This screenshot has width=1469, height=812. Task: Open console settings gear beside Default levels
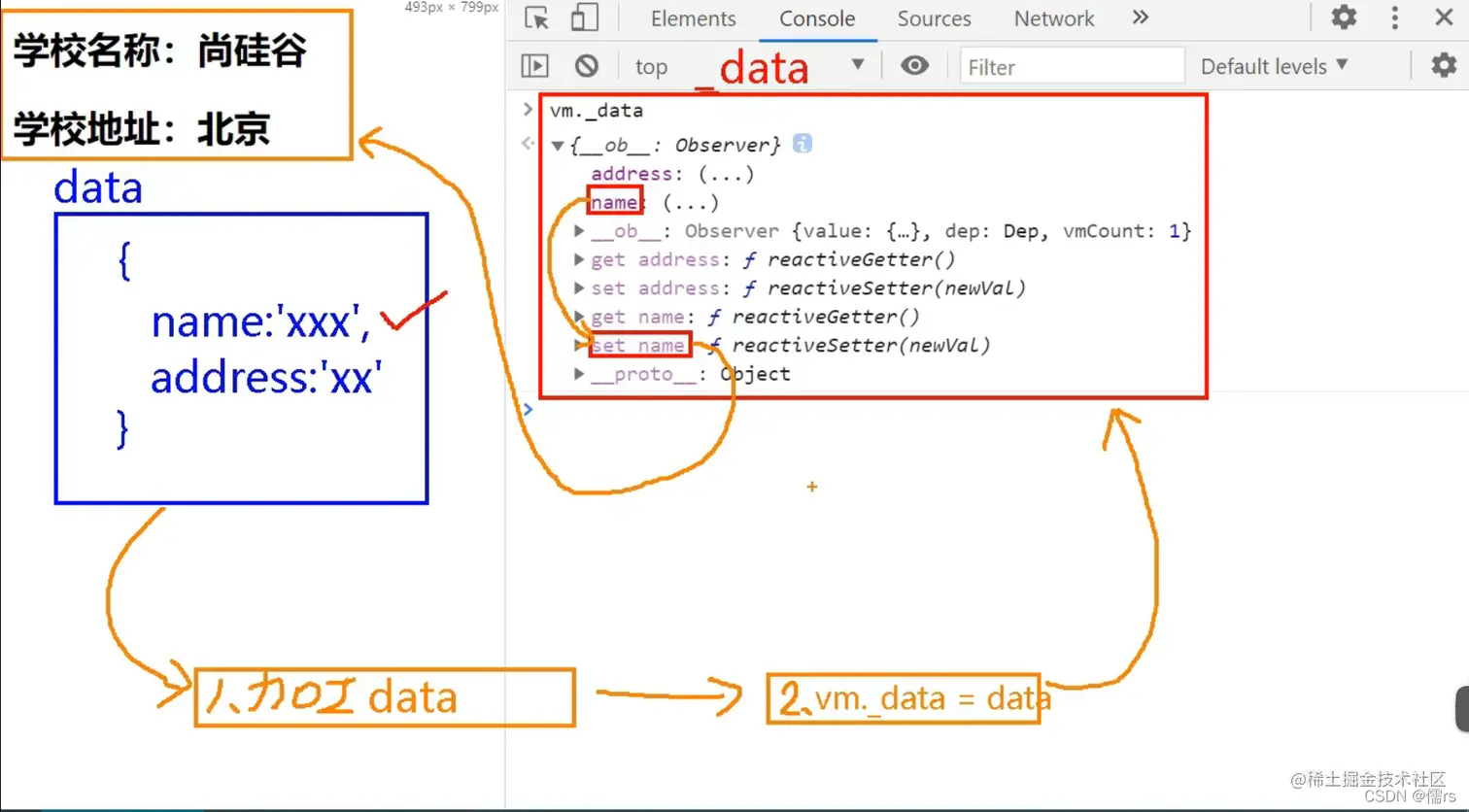(1444, 65)
